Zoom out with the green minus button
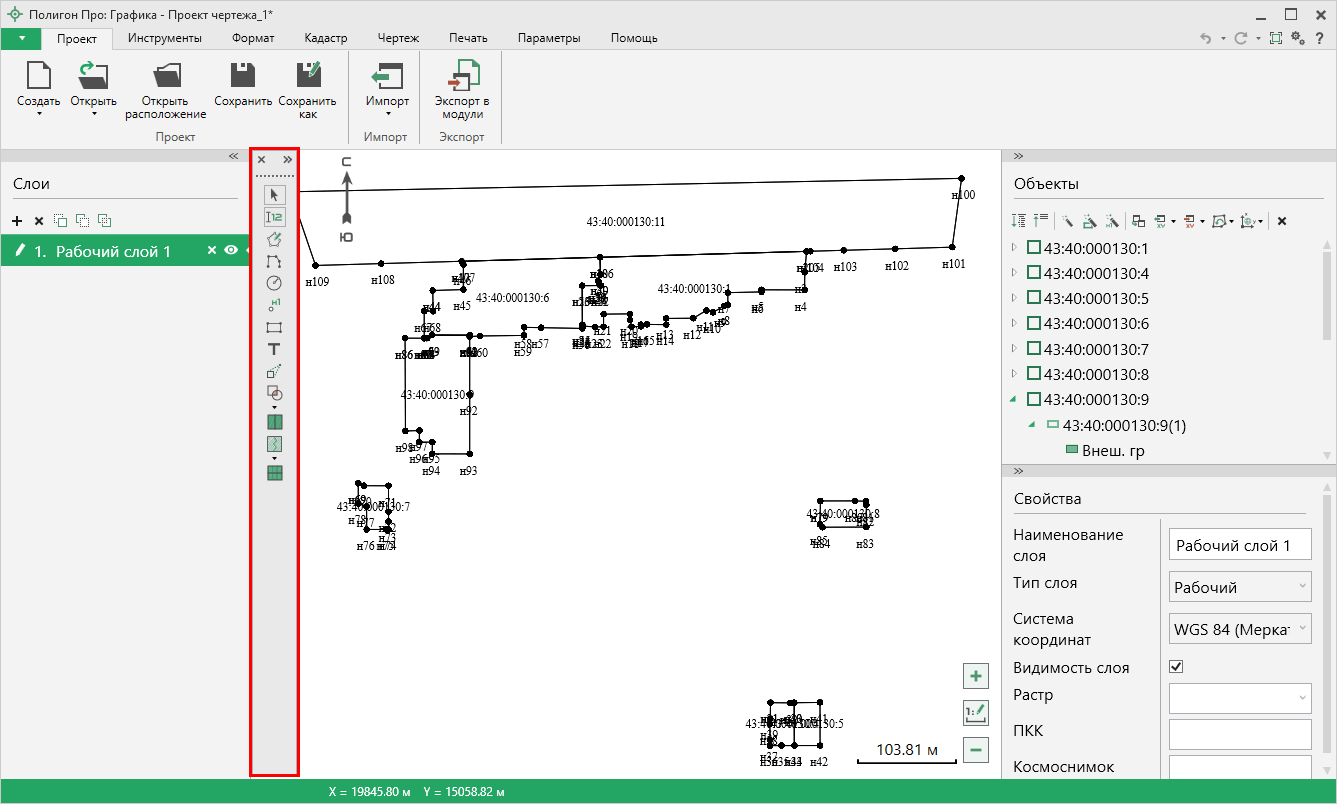1337x804 pixels. [x=976, y=749]
